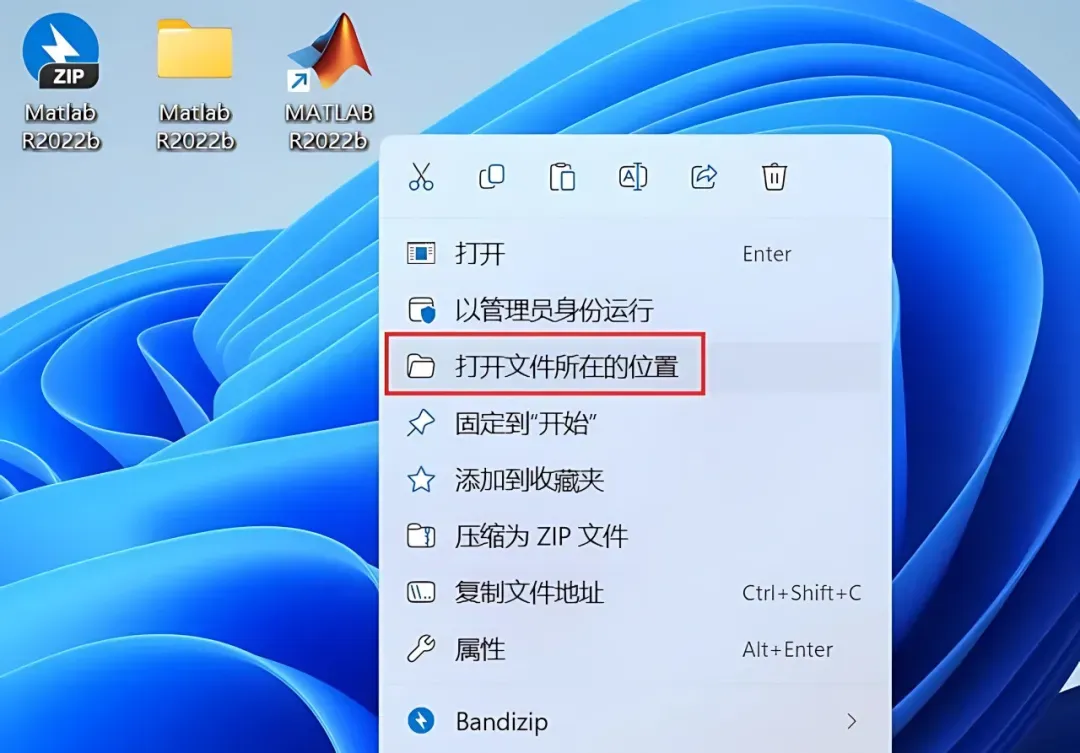Select 复制文件地址 menu item
The height and width of the screenshot is (753, 1080).
pos(635,592)
